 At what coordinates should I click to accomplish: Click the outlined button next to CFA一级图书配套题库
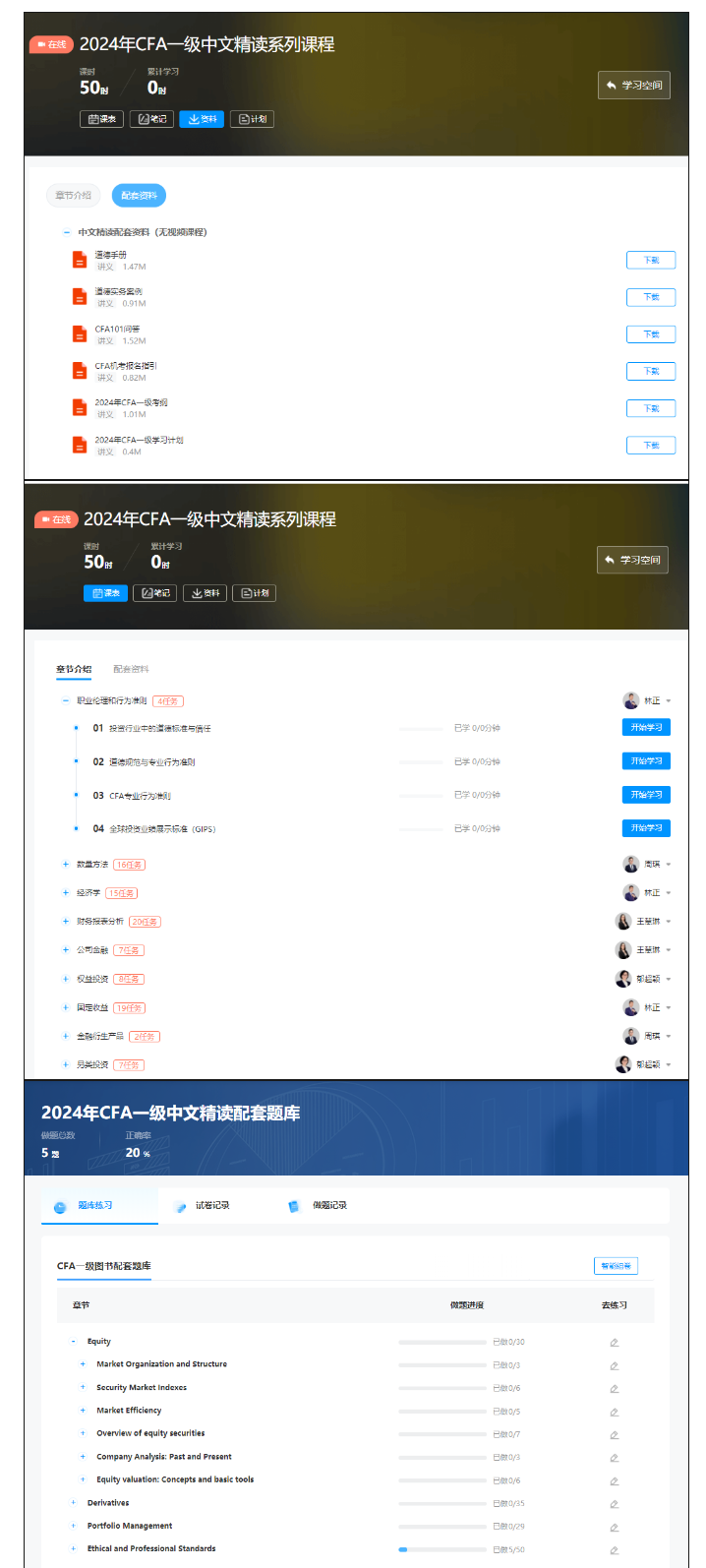616,1266
